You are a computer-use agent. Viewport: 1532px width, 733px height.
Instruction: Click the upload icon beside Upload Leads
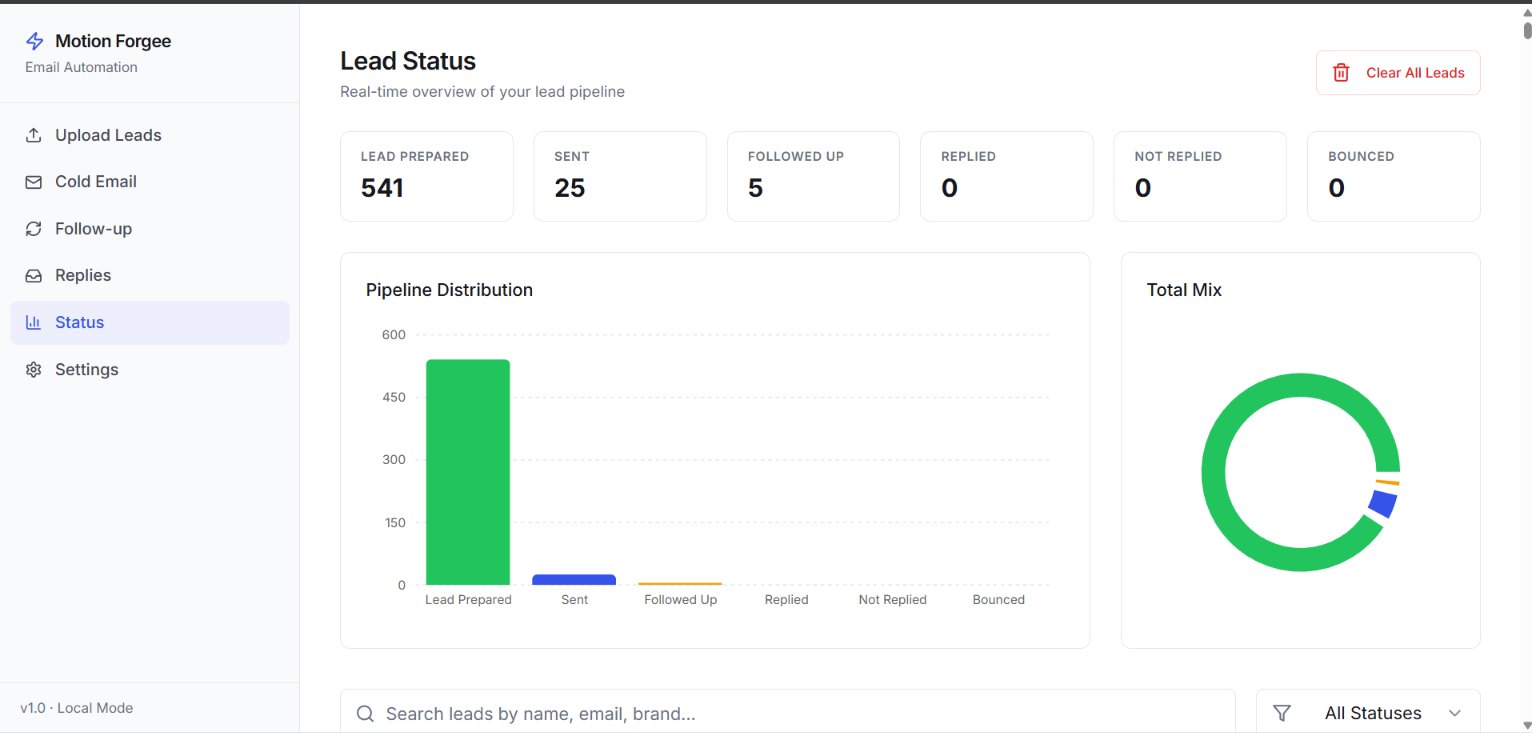(x=34, y=135)
